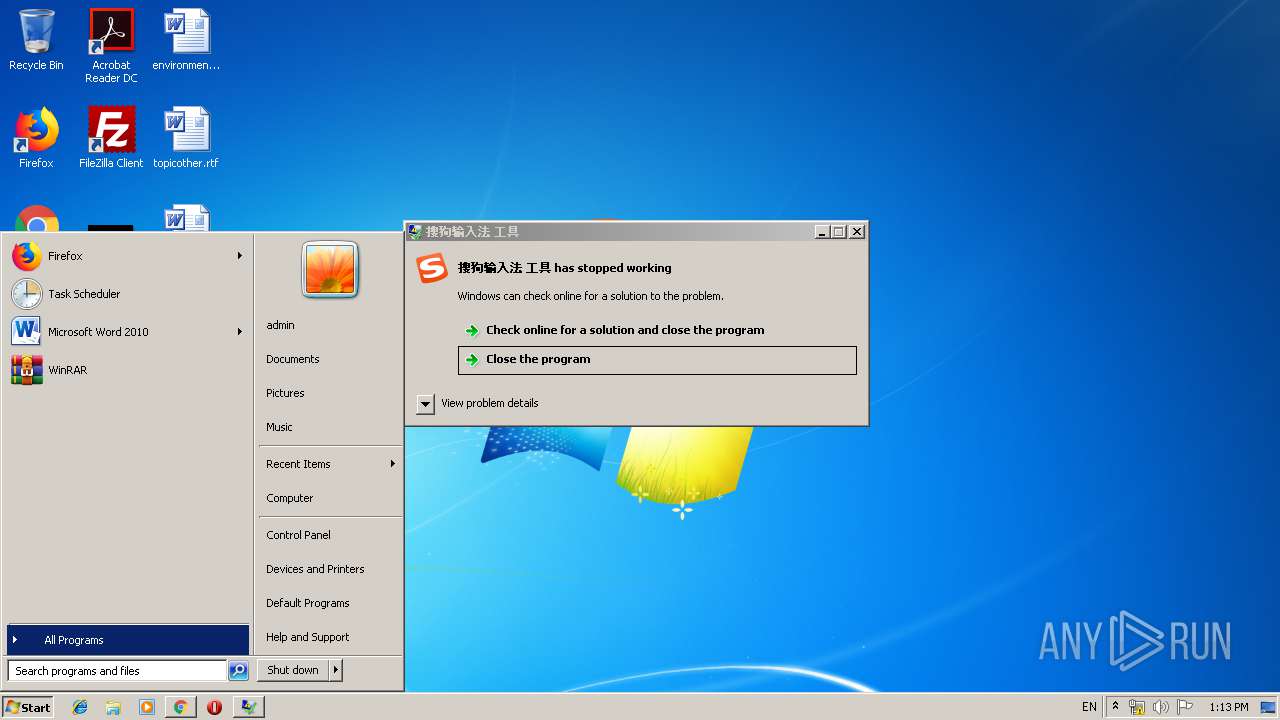
Task: Open Internet Explorer from the taskbar
Action: pyautogui.click(x=80, y=707)
